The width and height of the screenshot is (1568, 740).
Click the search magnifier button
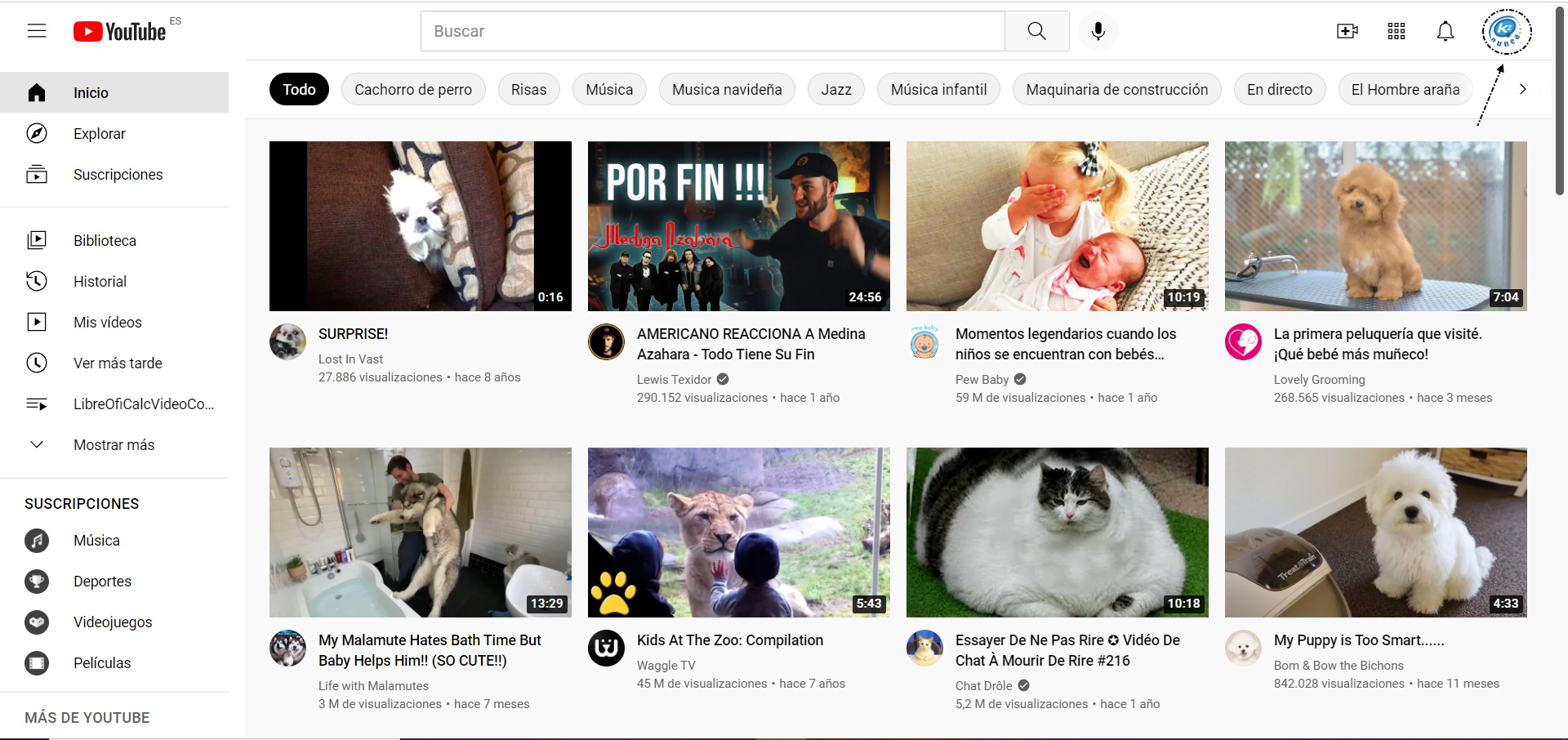point(1037,31)
